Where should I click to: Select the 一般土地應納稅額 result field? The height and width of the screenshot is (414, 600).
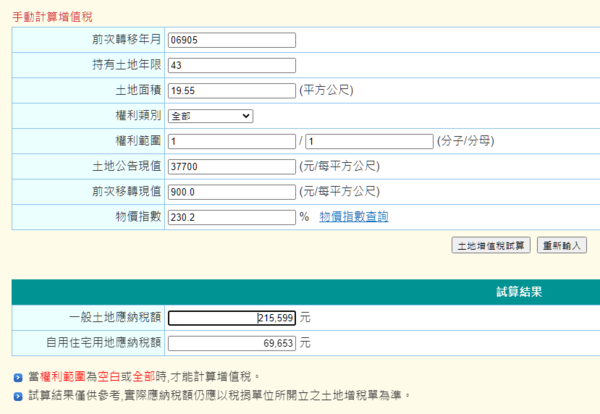(232, 318)
